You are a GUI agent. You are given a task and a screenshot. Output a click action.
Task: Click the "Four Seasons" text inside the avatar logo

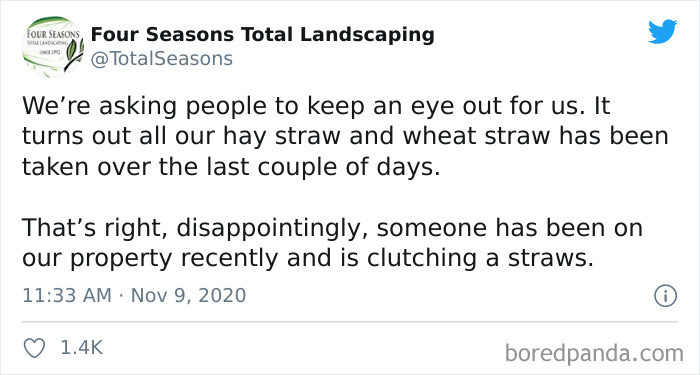pos(53,35)
